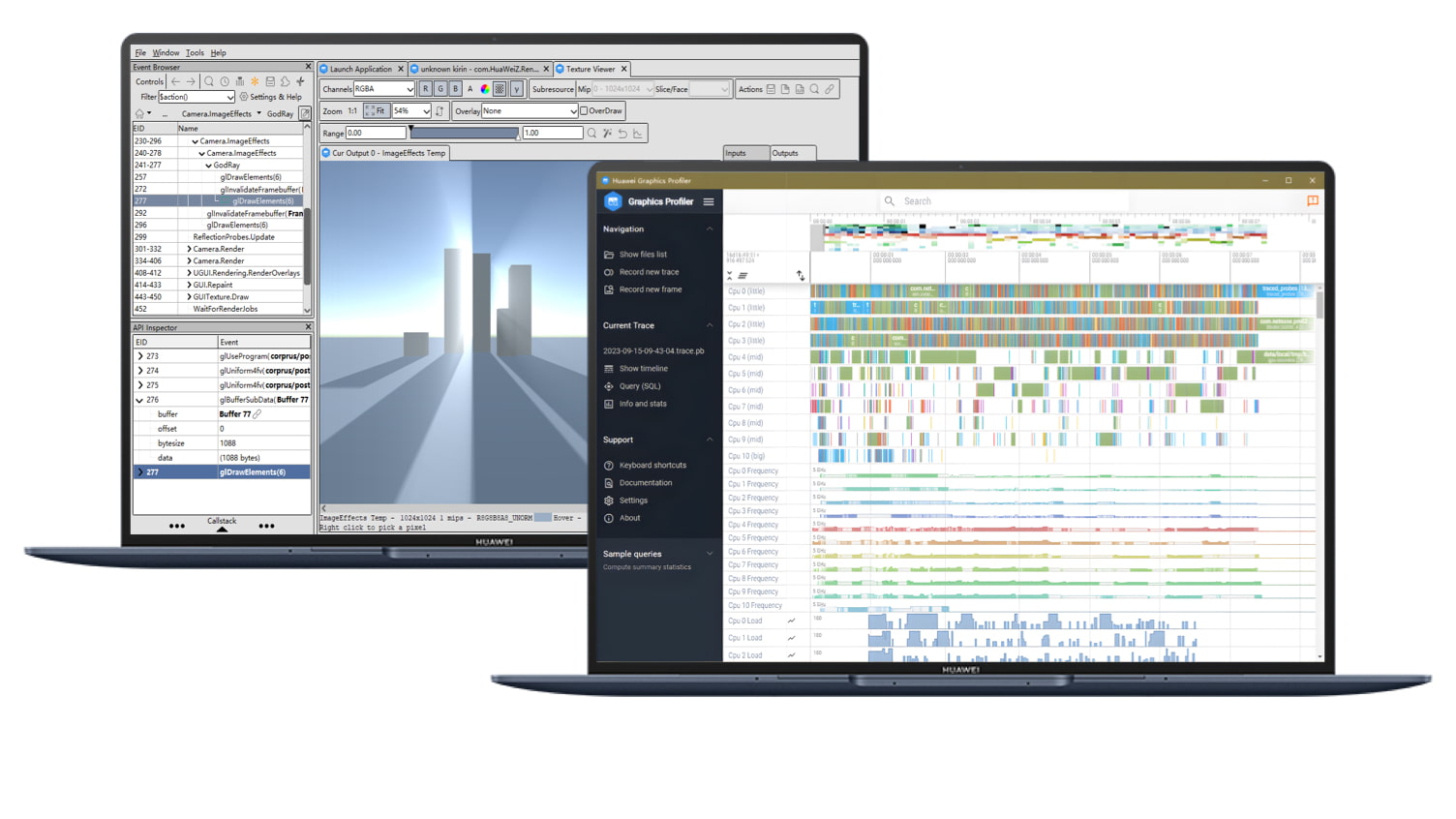Click the home icon in Event Browser breadcrumb
This screenshot has height=819, width=1456.
[x=139, y=113]
